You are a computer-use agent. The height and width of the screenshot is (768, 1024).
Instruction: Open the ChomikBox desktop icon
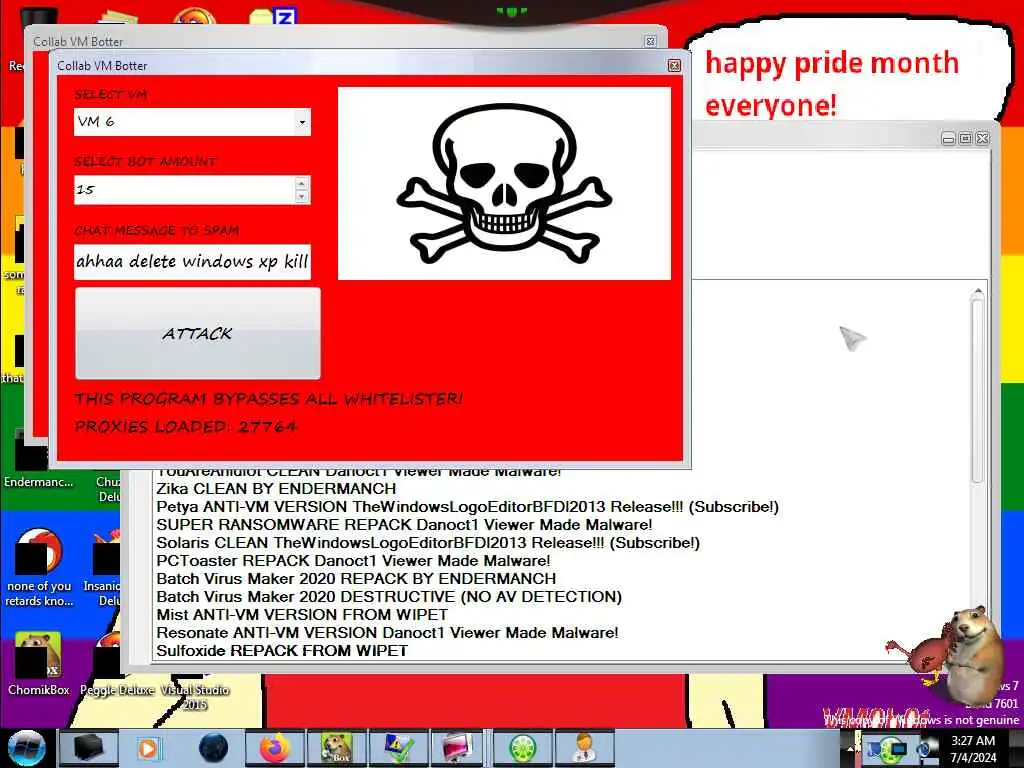(39, 664)
